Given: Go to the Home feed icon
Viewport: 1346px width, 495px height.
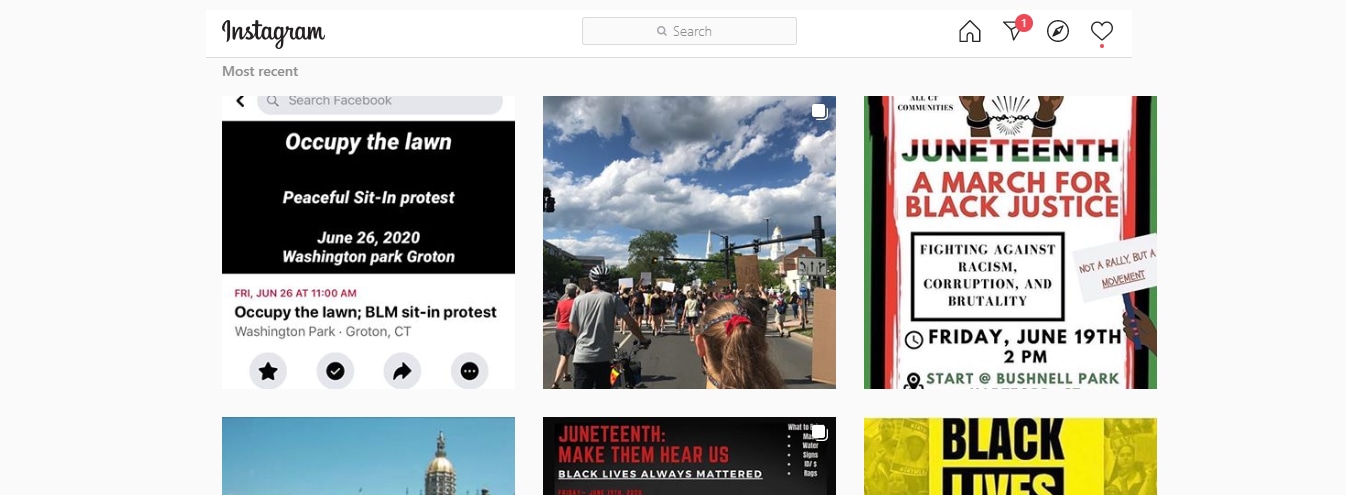Looking at the screenshot, I should (x=969, y=32).
